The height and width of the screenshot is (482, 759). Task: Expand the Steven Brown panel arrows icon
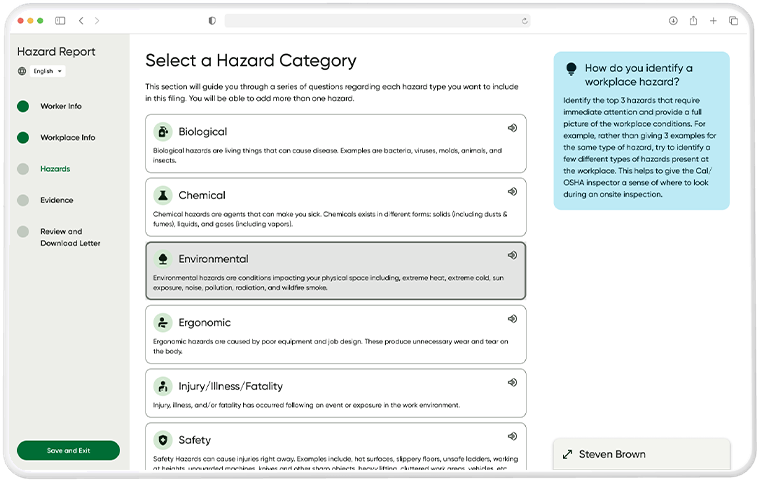click(x=567, y=454)
